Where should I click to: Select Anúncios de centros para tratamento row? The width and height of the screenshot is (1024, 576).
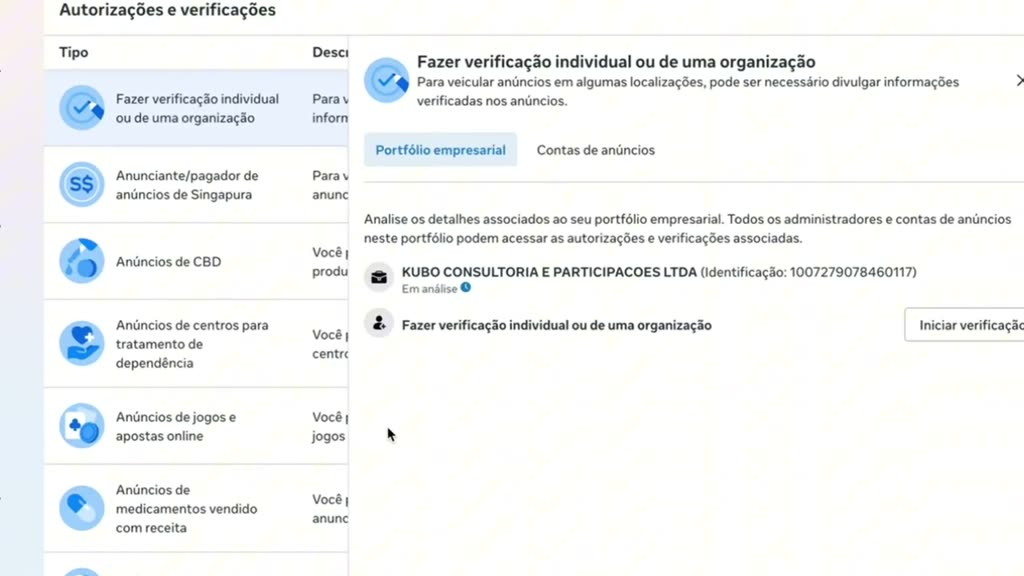[x=196, y=344]
